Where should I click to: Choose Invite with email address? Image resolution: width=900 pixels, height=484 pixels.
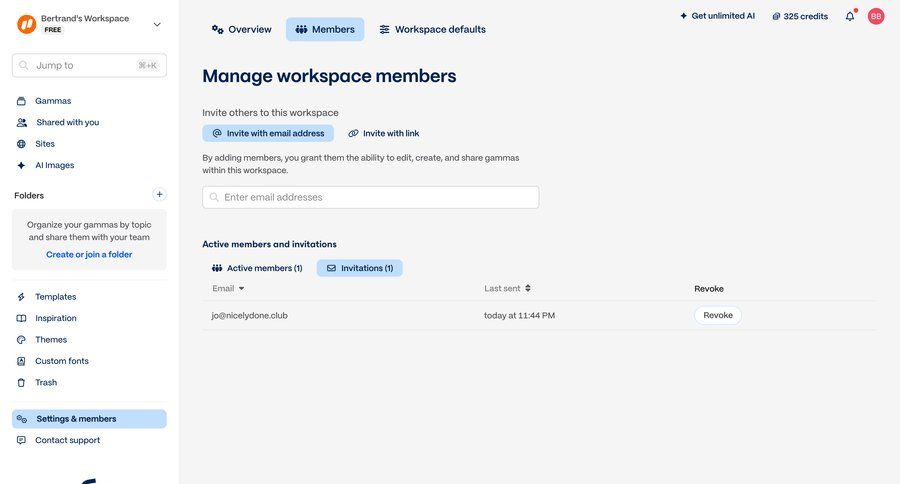(268, 133)
